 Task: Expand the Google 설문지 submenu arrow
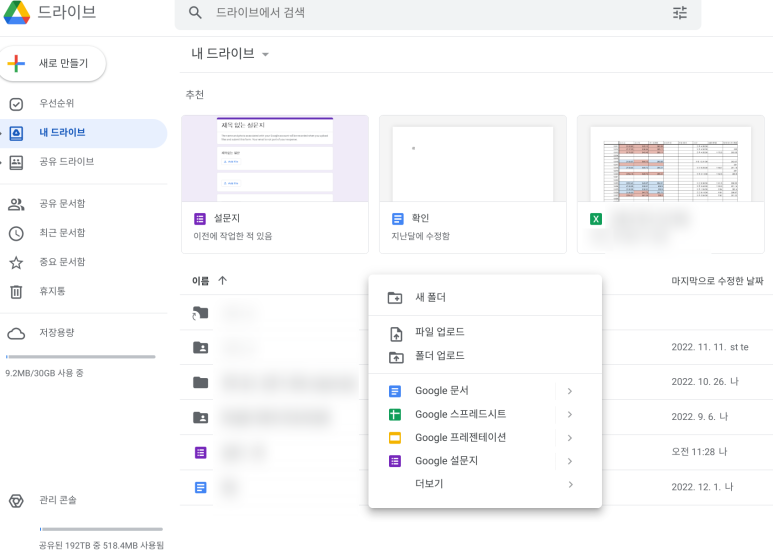point(570,461)
